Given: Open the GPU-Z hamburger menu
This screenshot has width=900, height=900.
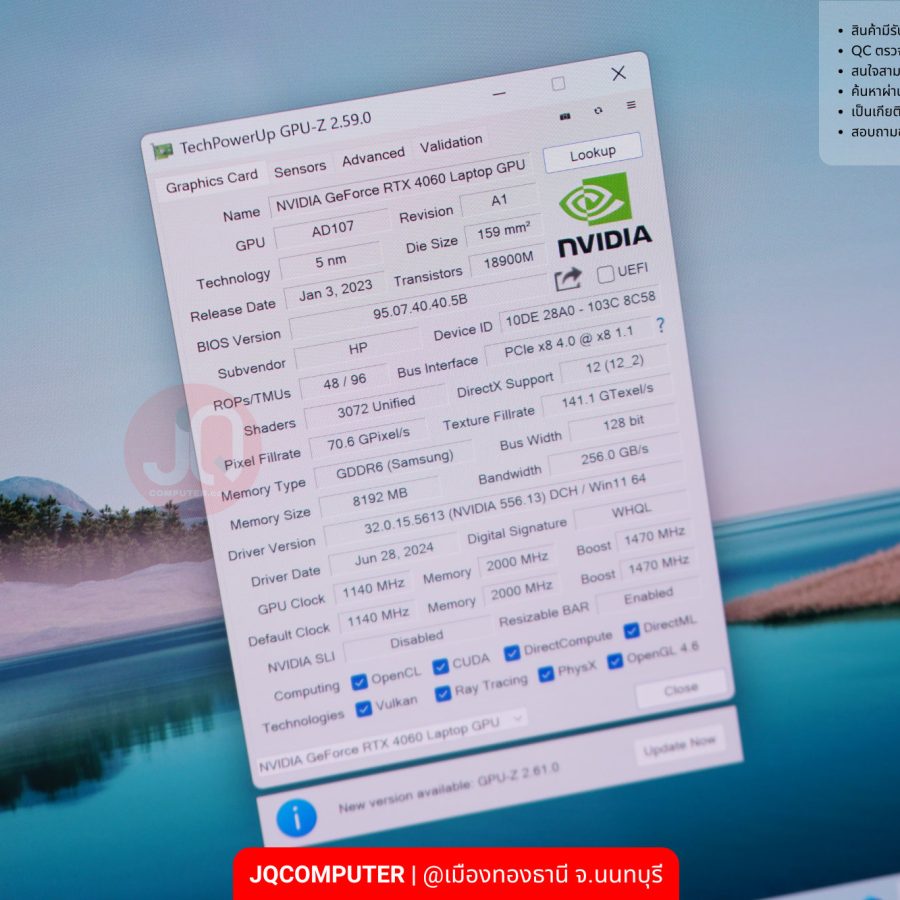Looking at the screenshot, I should tap(631, 105).
